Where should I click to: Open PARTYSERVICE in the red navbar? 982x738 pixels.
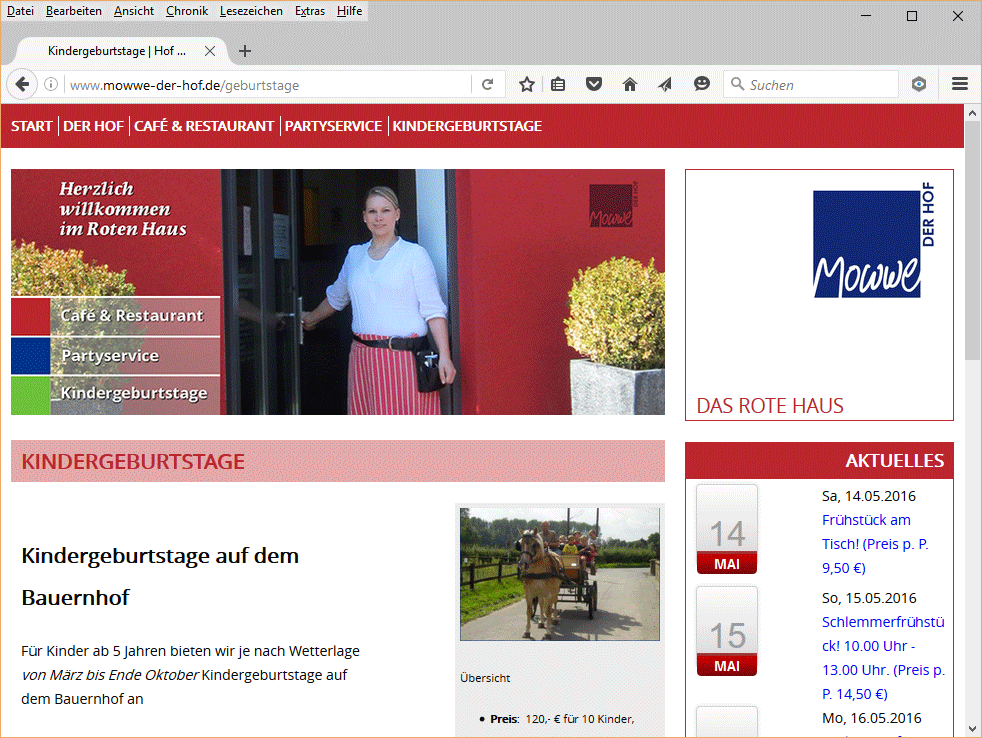[333, 126]
